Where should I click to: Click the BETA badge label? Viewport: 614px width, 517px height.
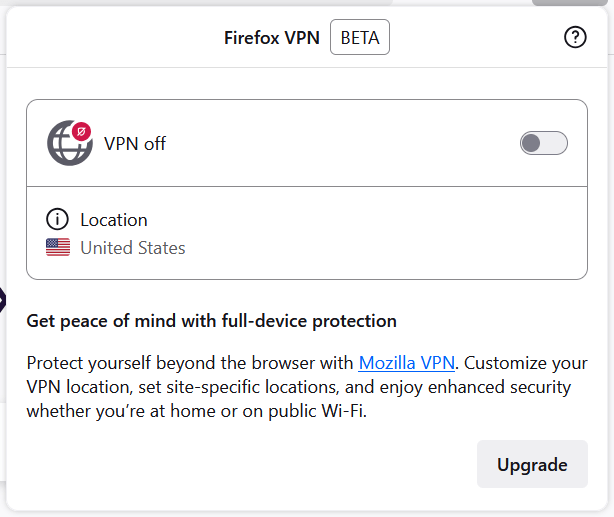[360, 38]
